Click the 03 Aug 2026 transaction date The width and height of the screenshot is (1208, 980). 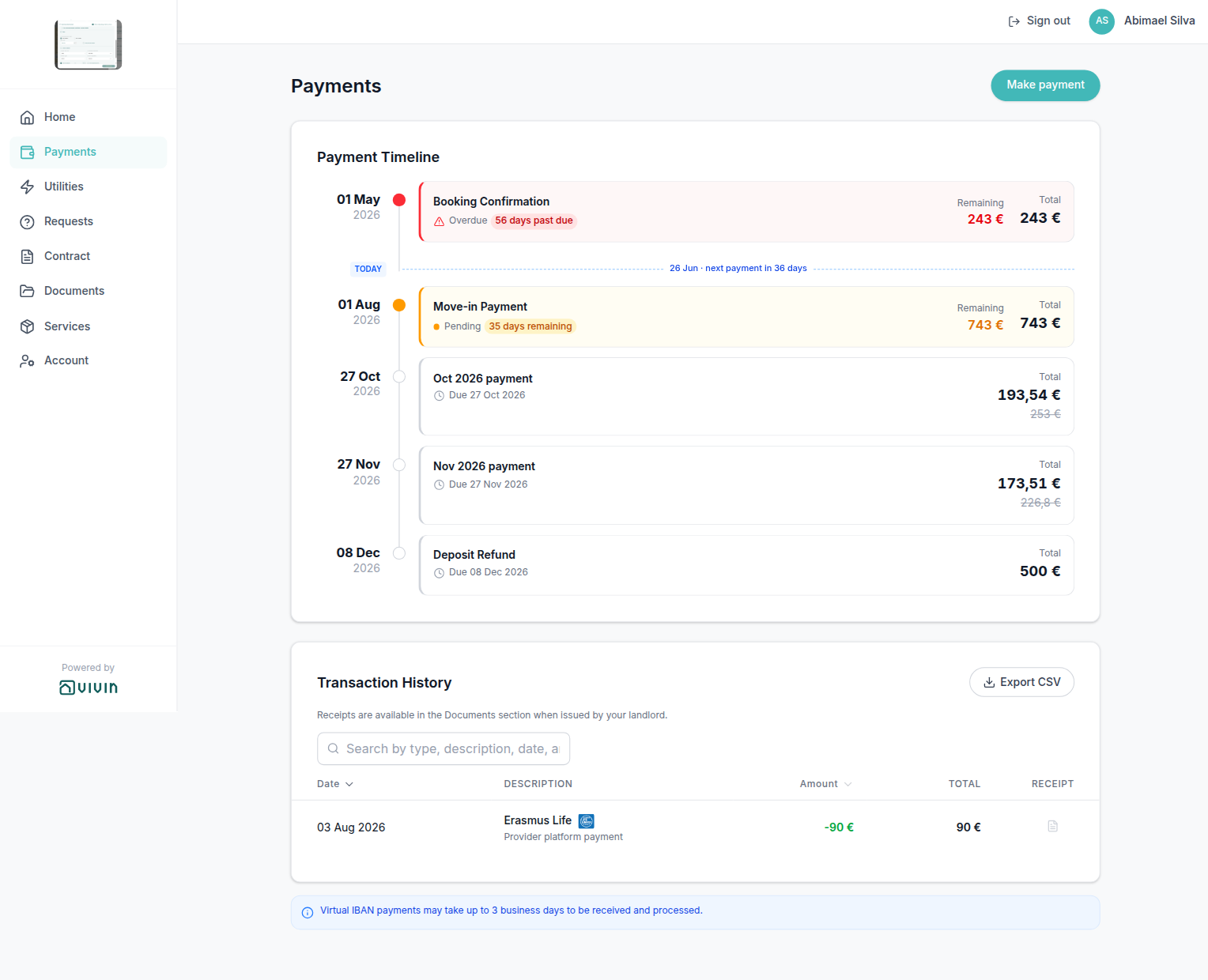pyautogui.click(x=351, y=828)
